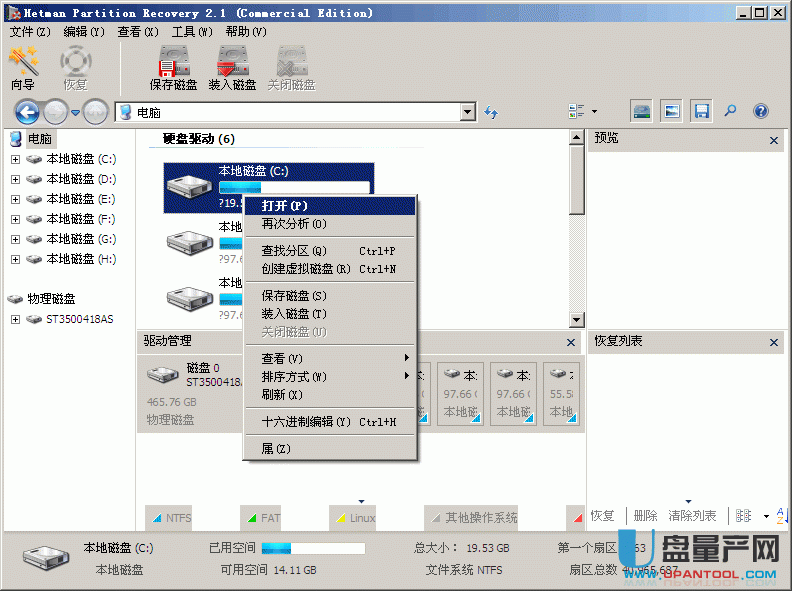Choose 刷新 from context menu
This screenshot has width=792, height=591.
pos(330,395)
